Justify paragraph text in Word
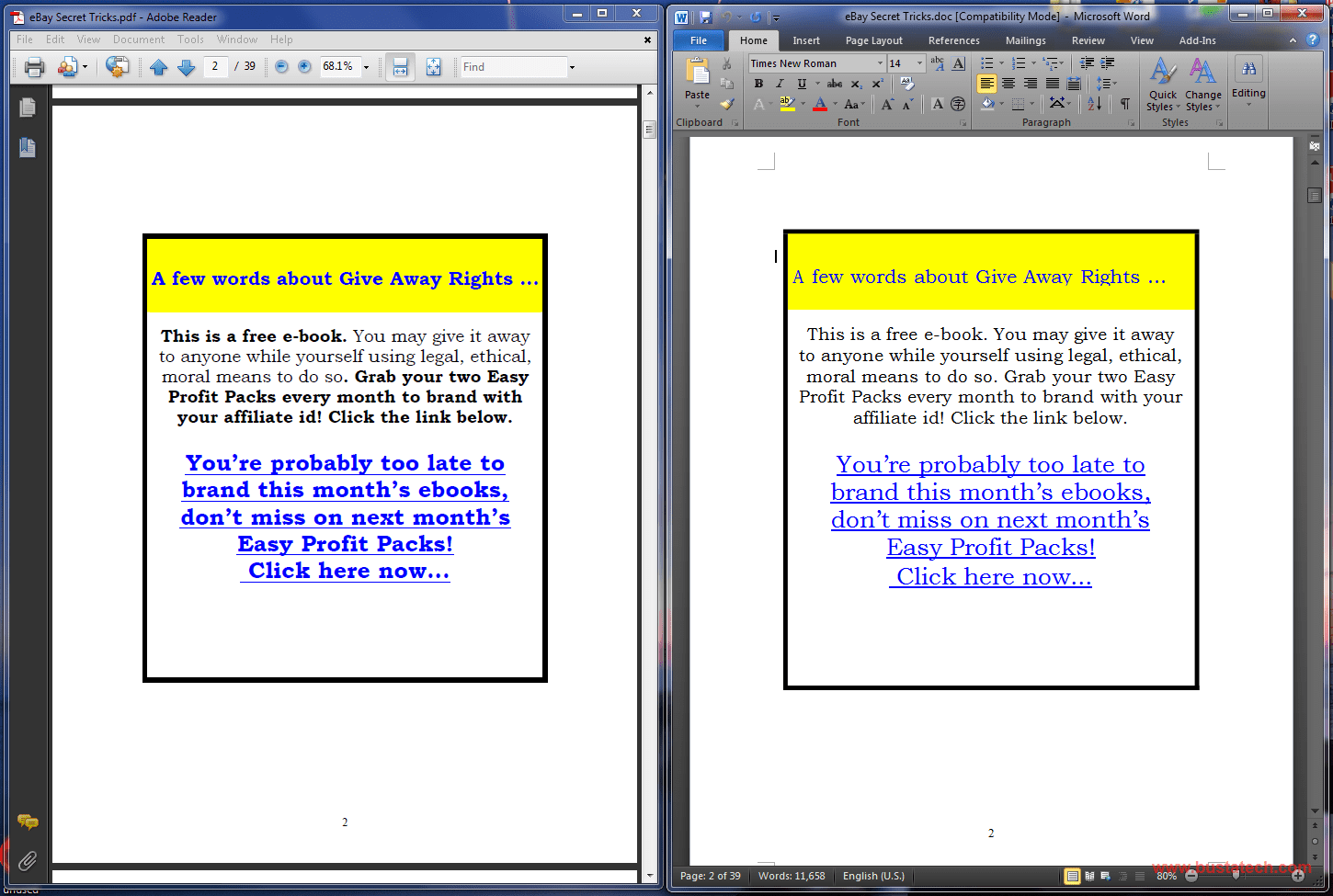 (x=1052, y=84)
